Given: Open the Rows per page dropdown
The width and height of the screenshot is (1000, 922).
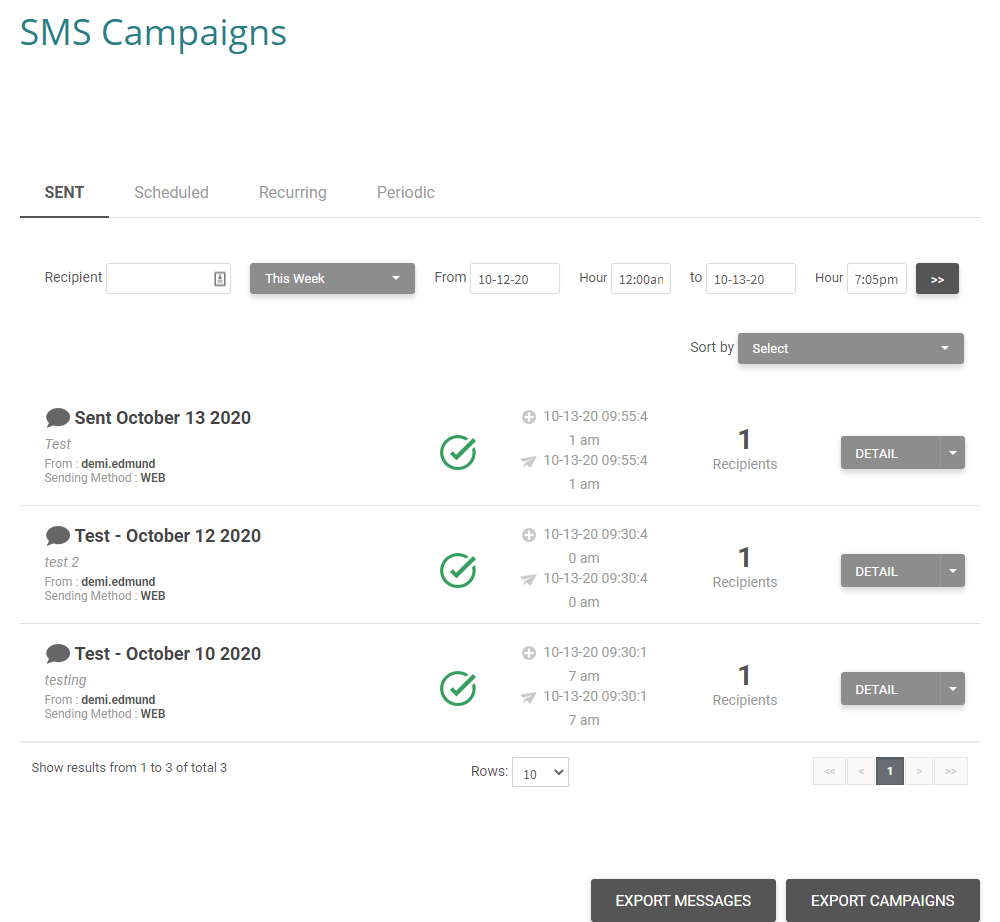Looking at the screenshot, I should pos(540,772).
